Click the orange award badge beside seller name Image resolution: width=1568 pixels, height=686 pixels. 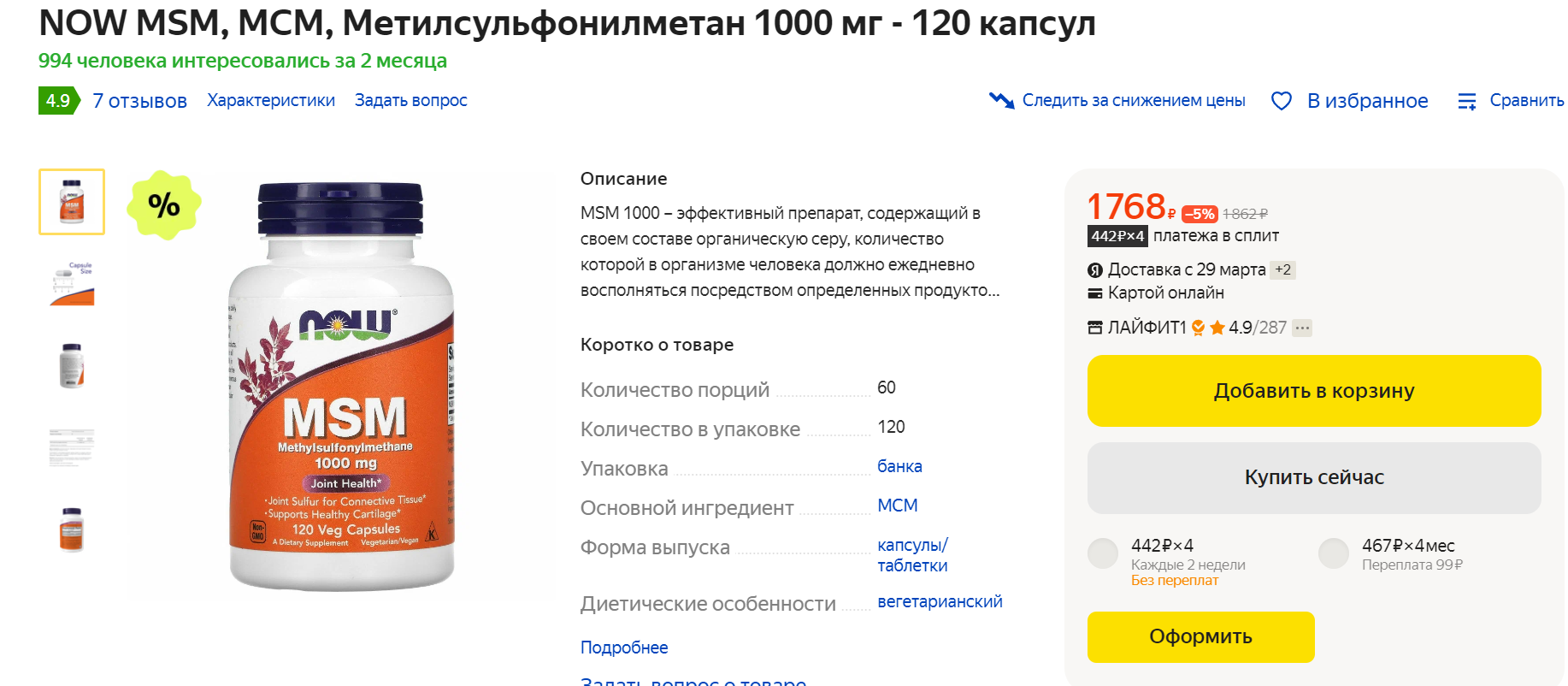click(x=1197, y=328)
